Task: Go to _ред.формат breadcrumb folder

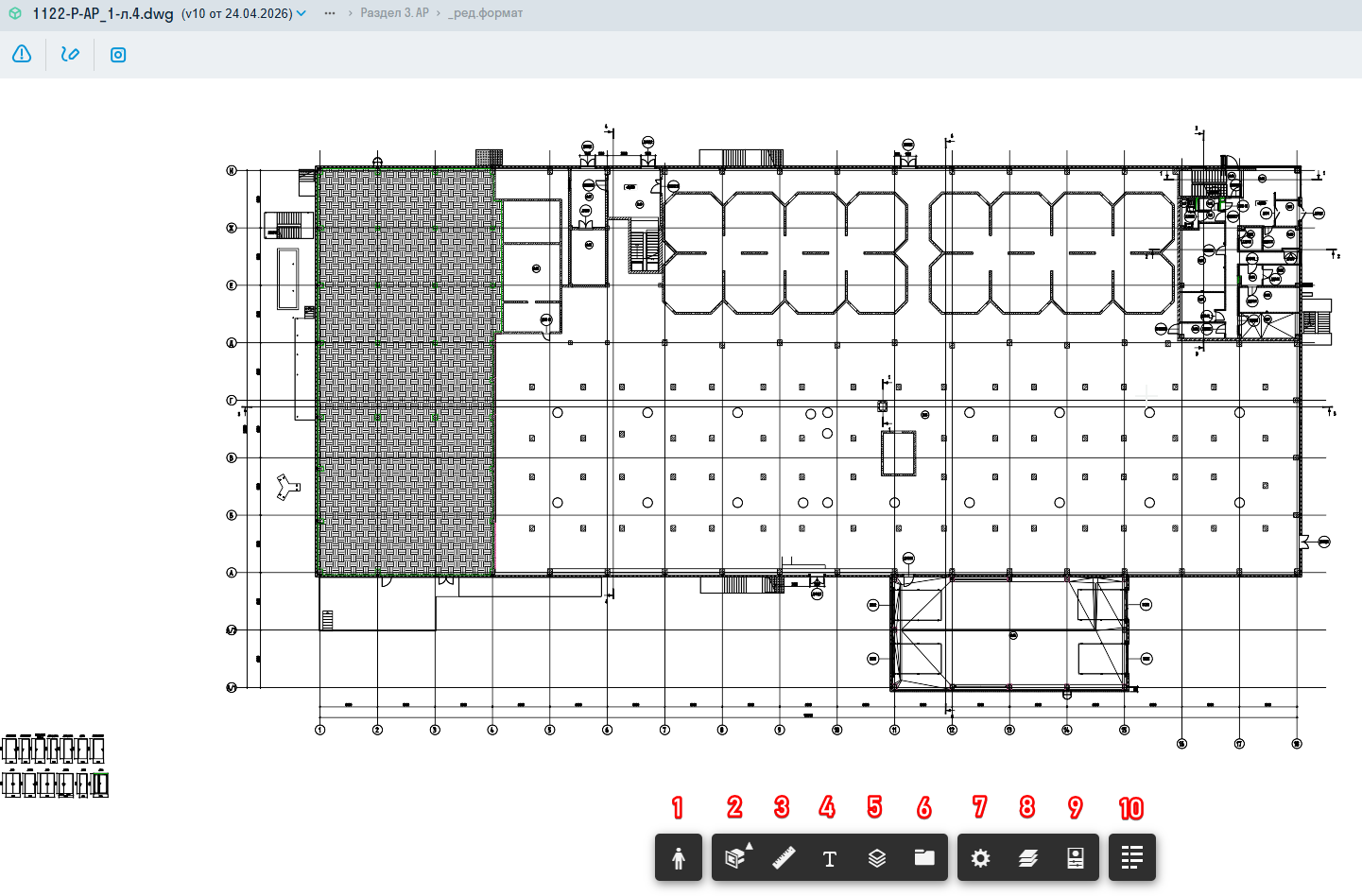Action: [486, 13]
